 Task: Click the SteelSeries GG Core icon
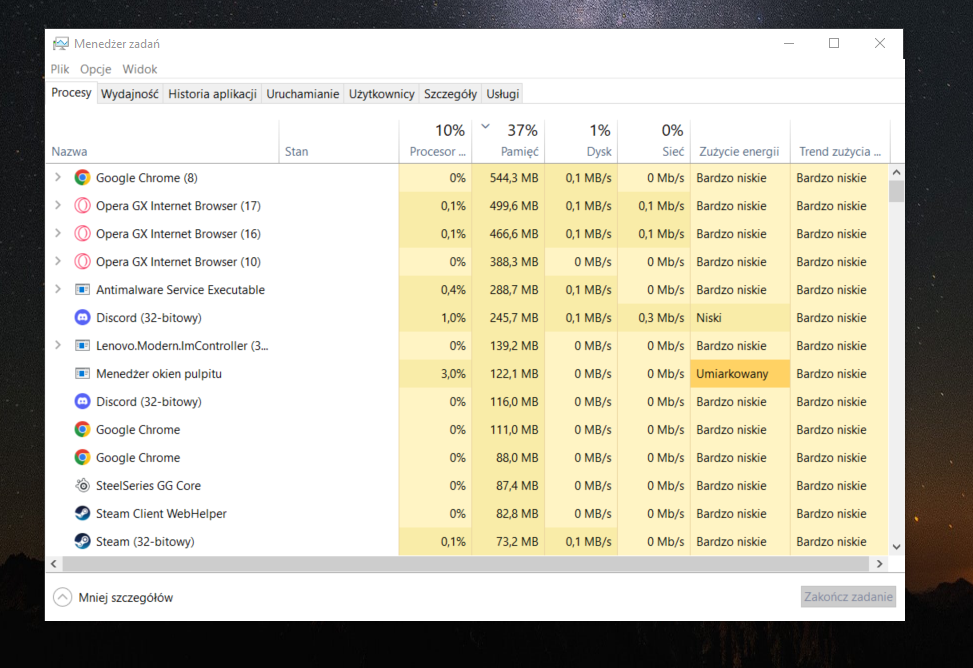pyautogui.click(x=82, y=485)
